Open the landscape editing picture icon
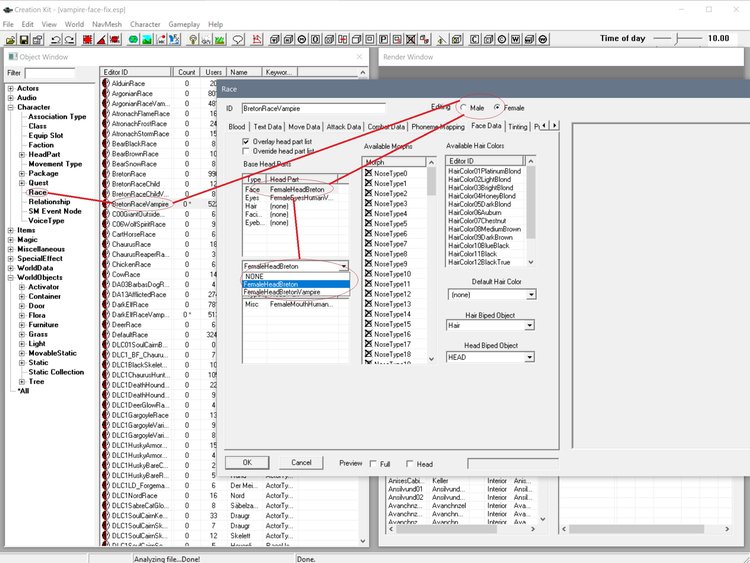 147,40
